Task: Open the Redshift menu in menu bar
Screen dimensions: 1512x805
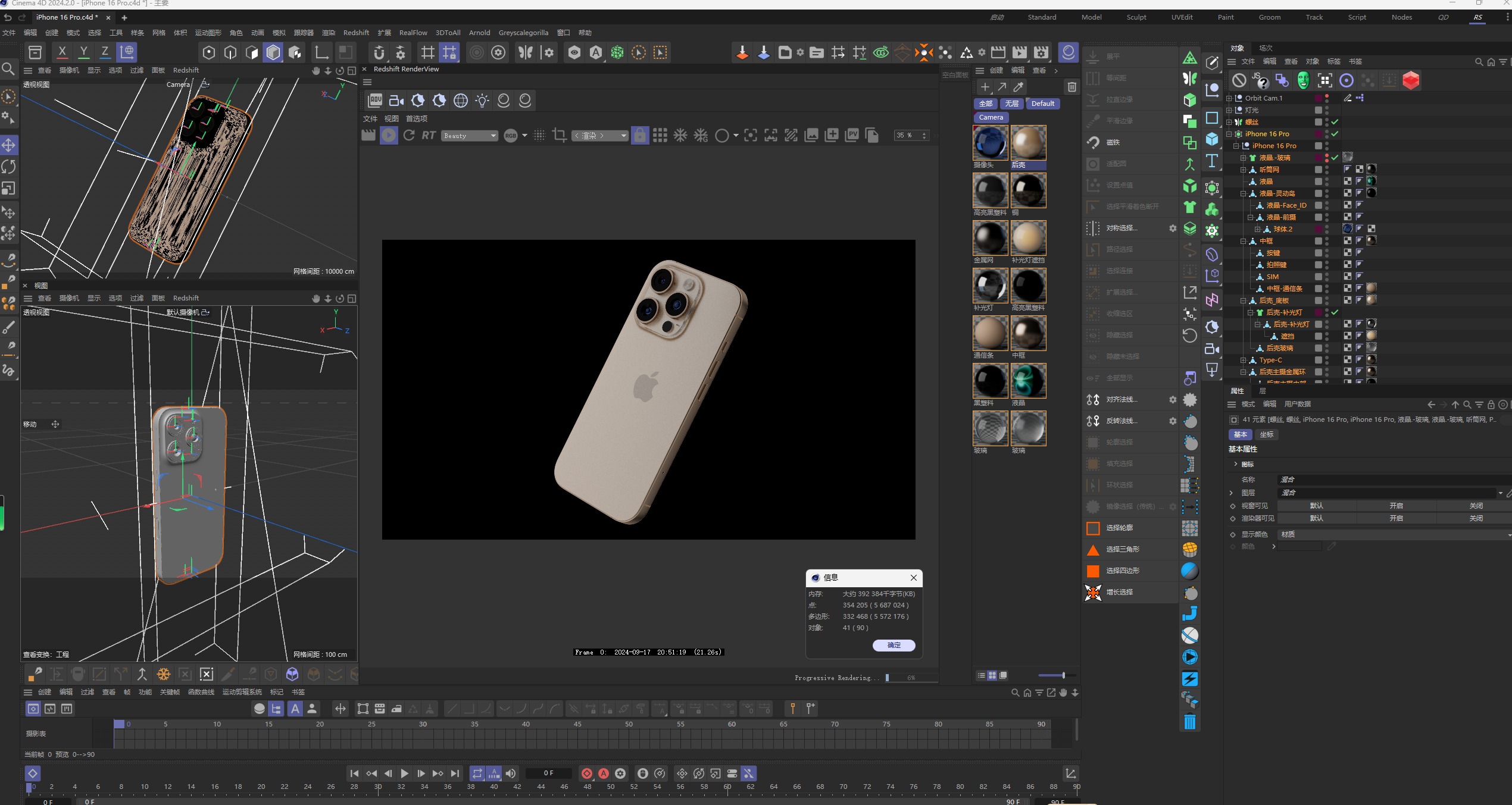Action: [x=356, y=33]
